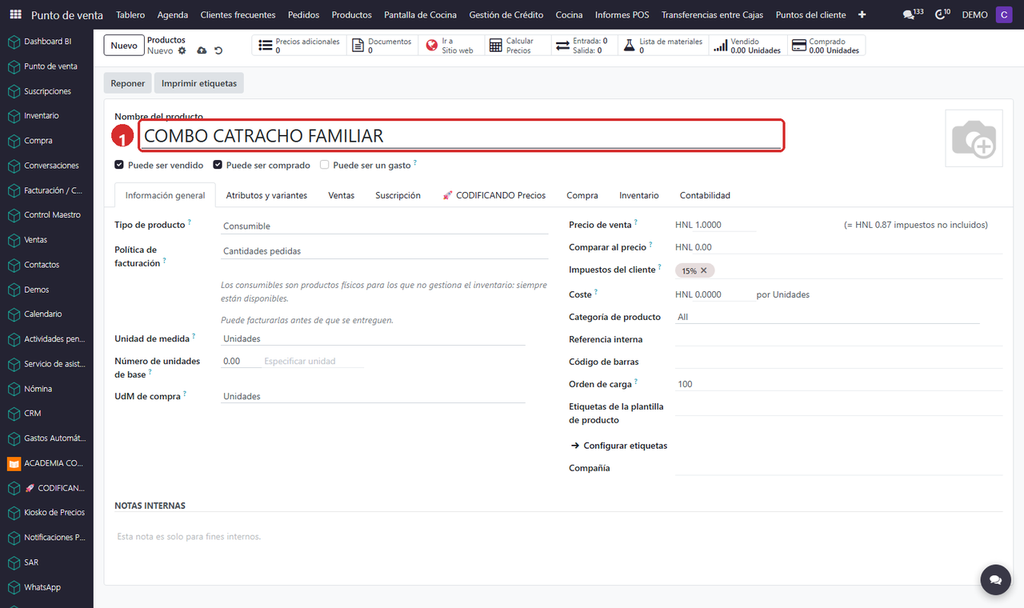
Task: Open Documentos stat button
Action: [382, 45]
